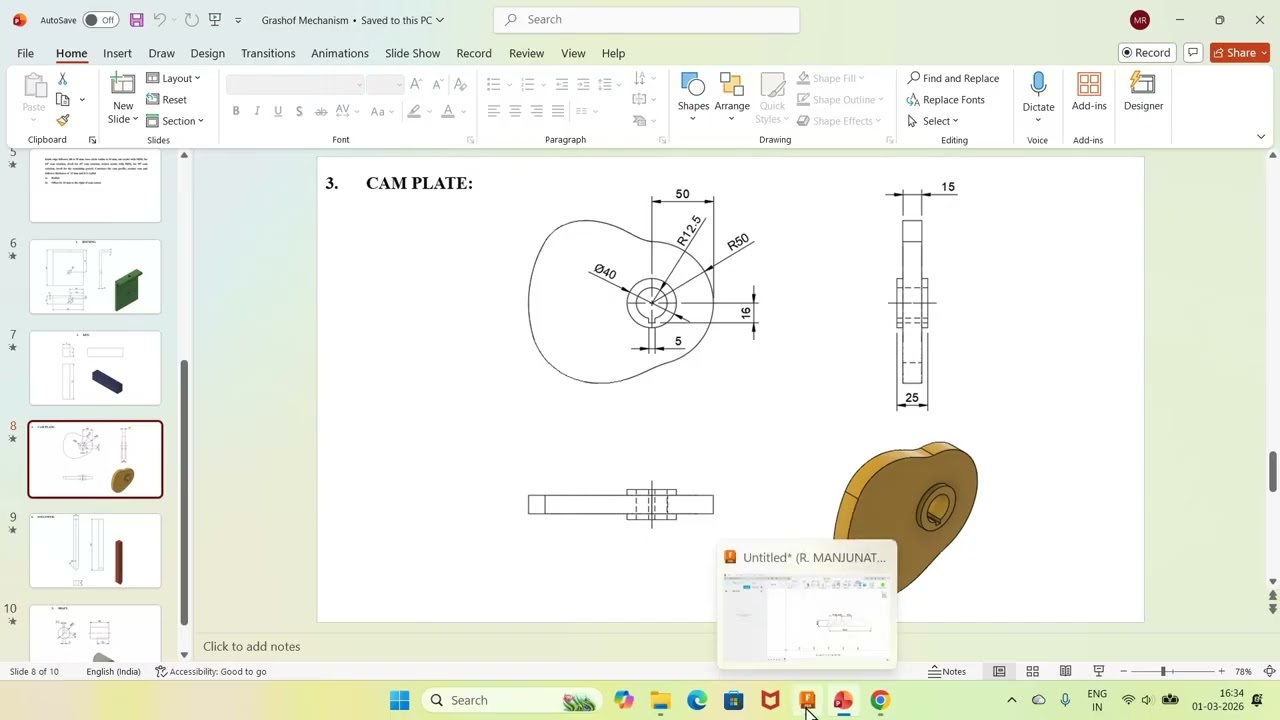Screen dimensions: 1280x720
Task: Open the Shape Outline dropdown
Action: [840, 100]
